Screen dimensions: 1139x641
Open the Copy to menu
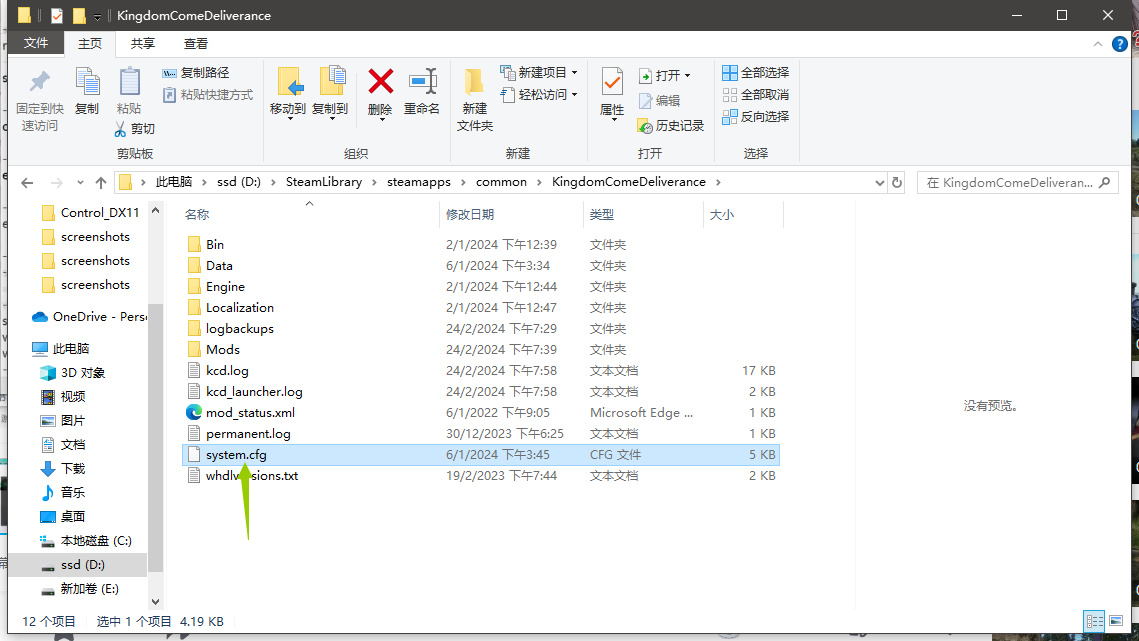pyautogui.click(x=331, y=93)
